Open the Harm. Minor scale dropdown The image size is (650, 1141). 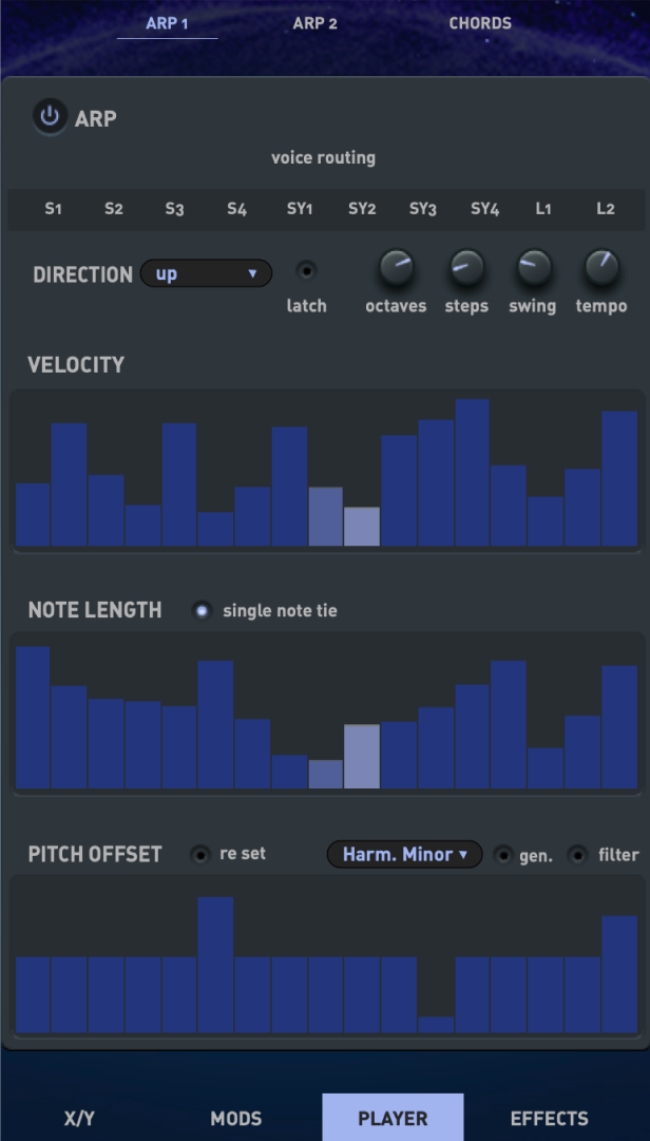(405, 854)
